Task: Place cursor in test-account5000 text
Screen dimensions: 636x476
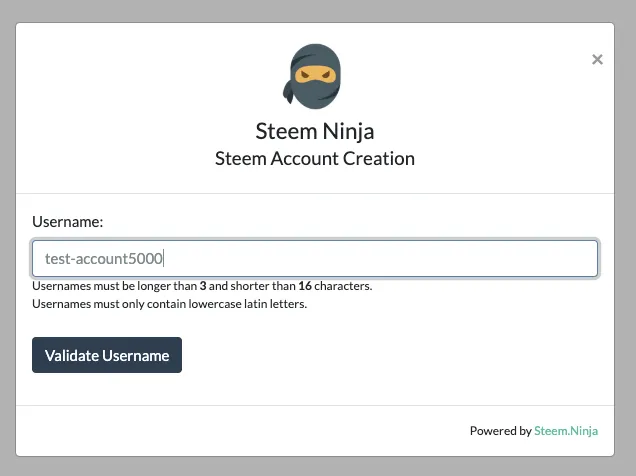Action: click(x=104, y=259)
